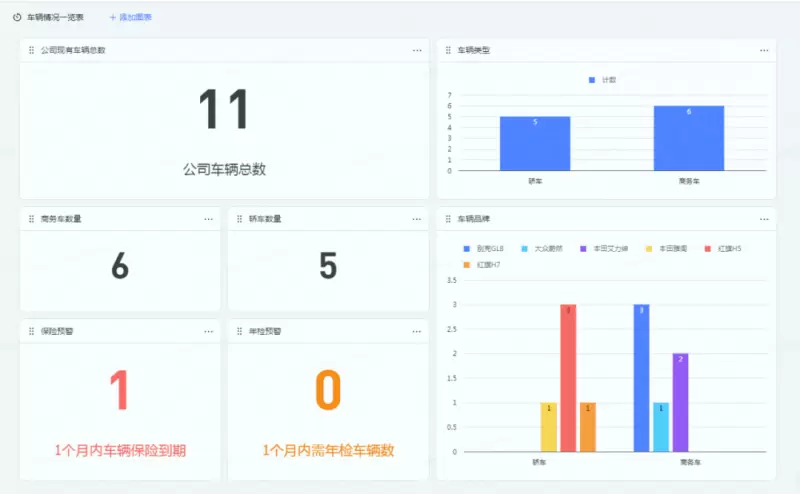800x494 pixels.
Task: Open more options for 保险预警 card
Action: (x=209, y=331)
